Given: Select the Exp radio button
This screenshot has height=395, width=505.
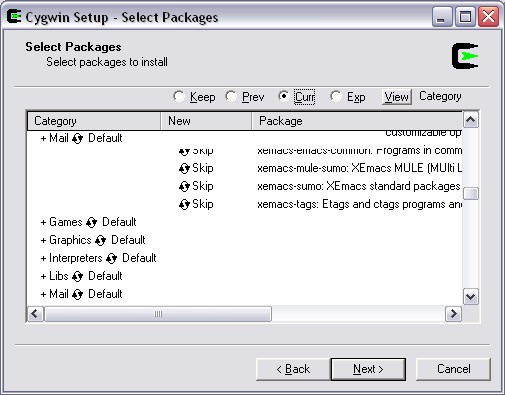Looking at the screenshot, I should pyautogui.click(x=336, y=97).
